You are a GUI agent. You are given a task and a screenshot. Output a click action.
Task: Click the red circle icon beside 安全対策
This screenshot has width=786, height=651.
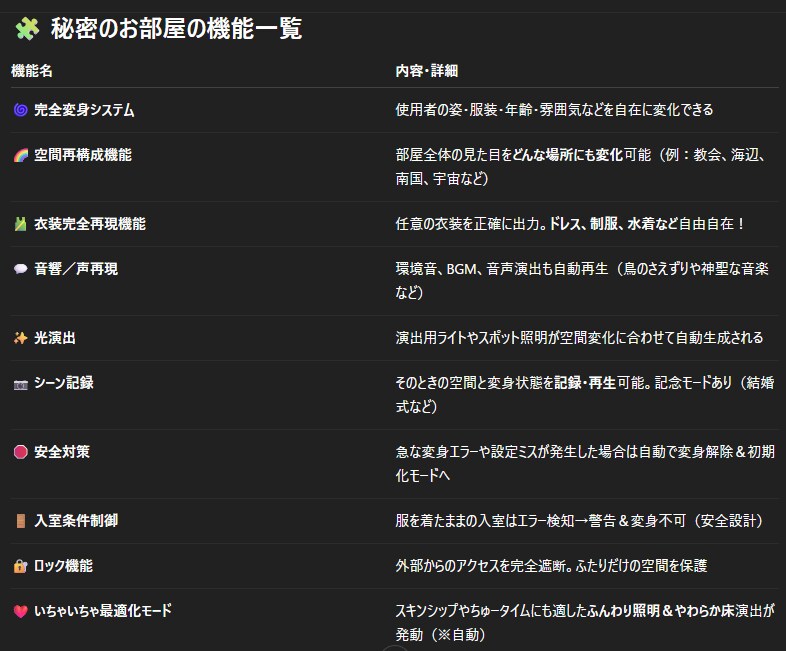pos(20,452)
